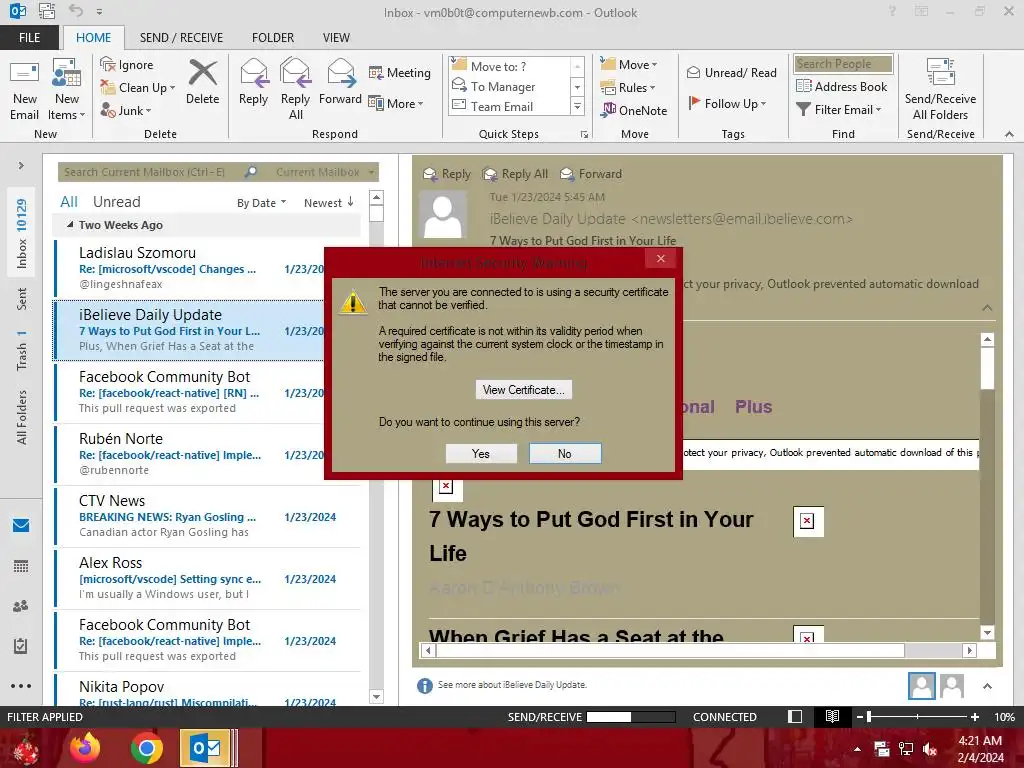Open Chrome from the taskbar
Image resolution: width=1024 pixels, height=768 pixels.
click(x=146, y=748)
